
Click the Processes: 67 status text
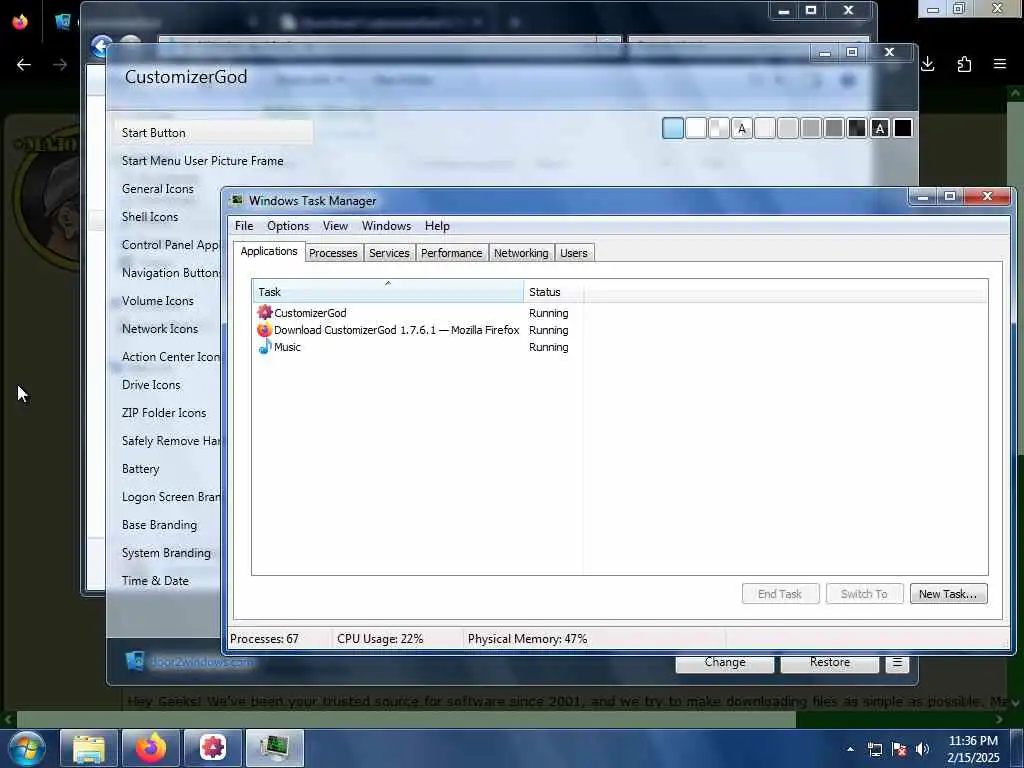[x=264, y=639]
